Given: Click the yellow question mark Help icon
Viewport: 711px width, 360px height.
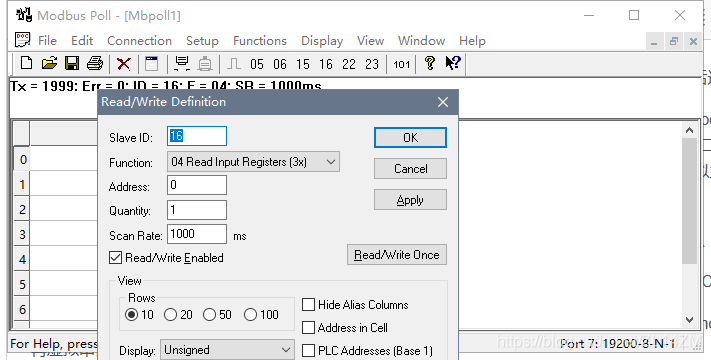Looking at the screenshot, I should [x=430, y=63].
